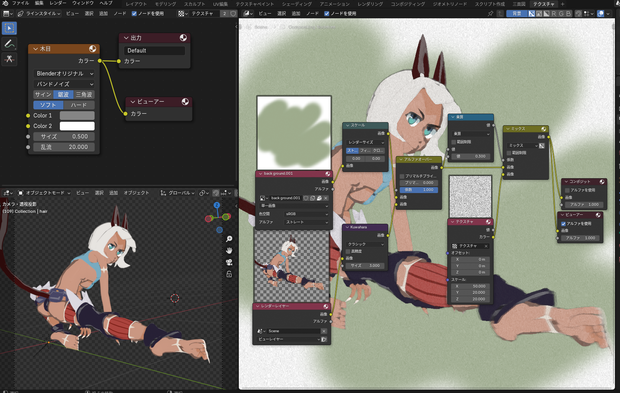
Task: Click the pan hand icon in 3D viewport
Action: point(229,251)
